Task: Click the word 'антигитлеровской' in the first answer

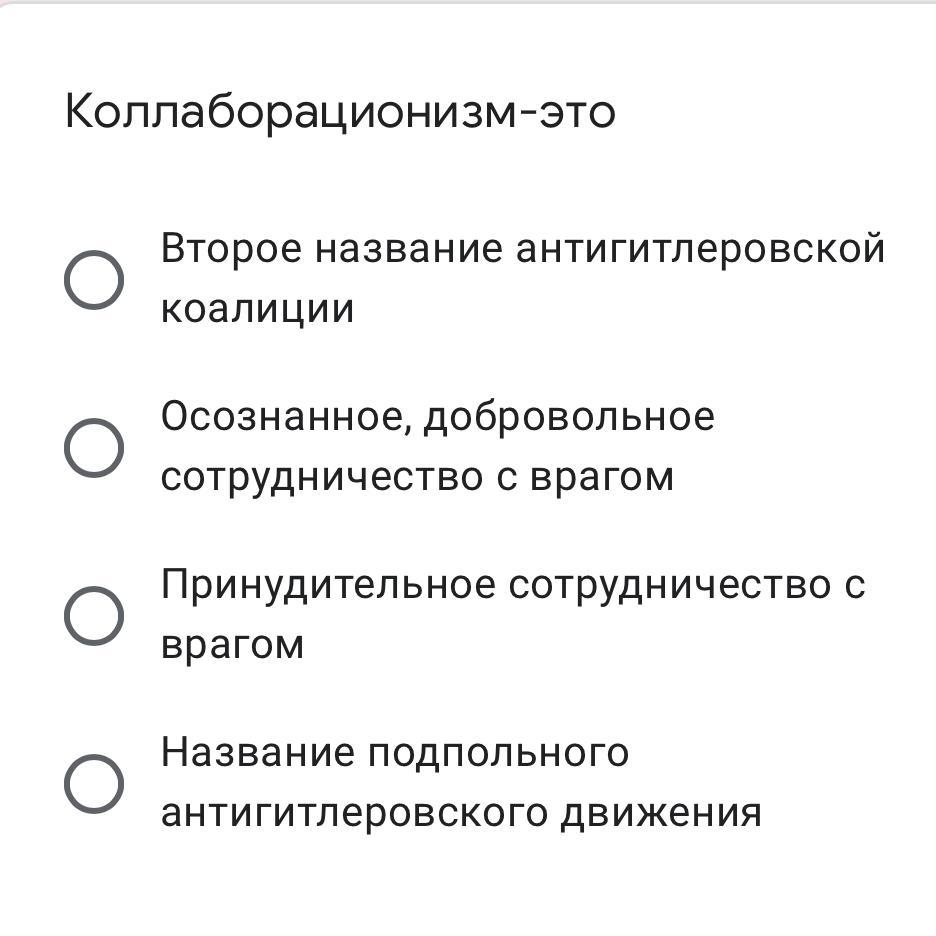Action: tap(700, 249)
